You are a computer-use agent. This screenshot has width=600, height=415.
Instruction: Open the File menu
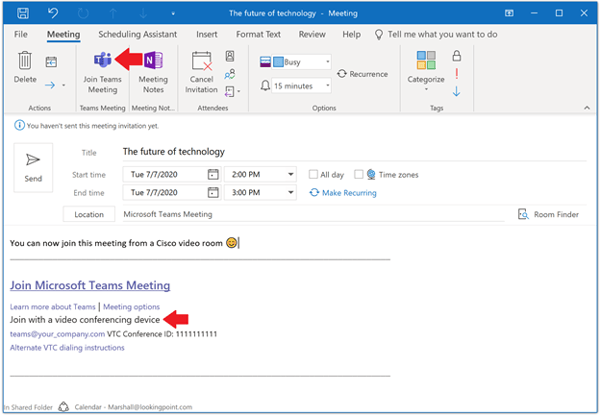click(21, 34)
